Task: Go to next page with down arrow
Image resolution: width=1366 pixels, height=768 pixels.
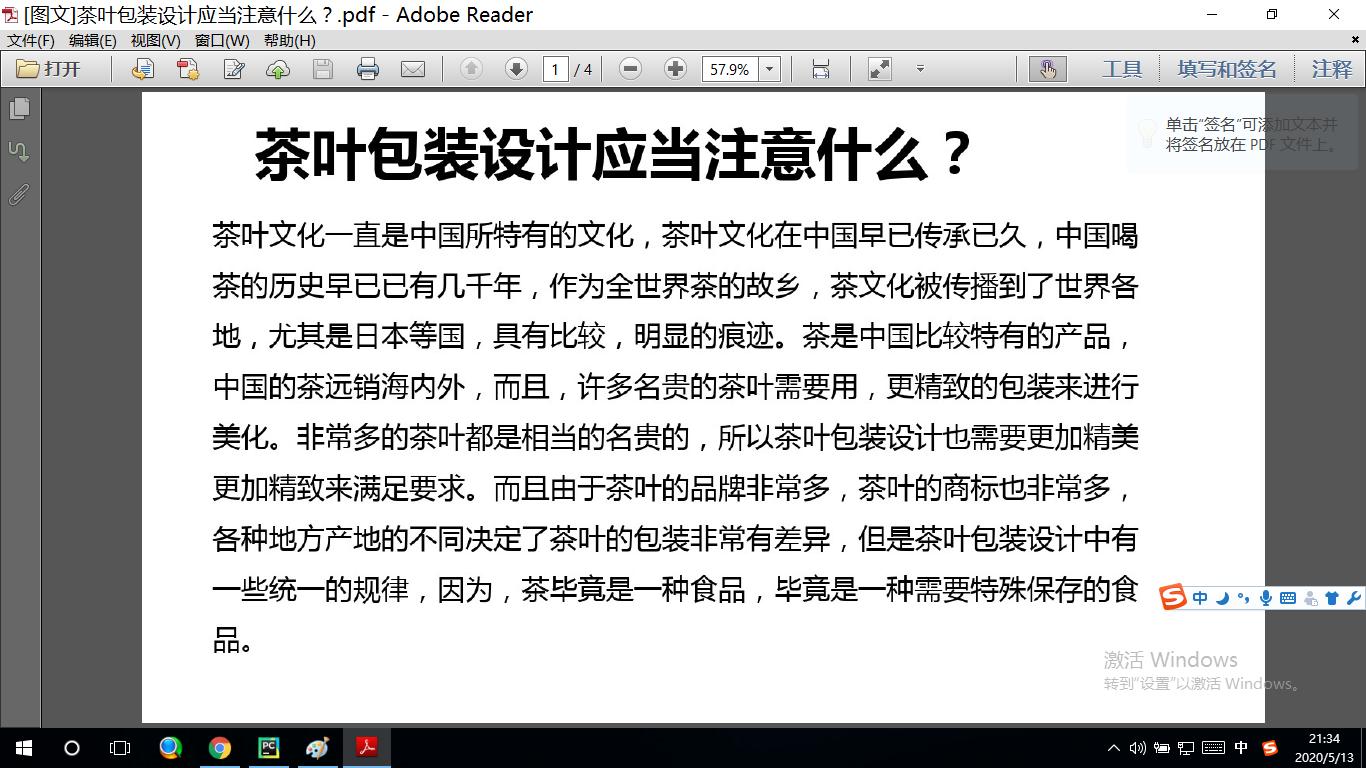Action: [514, 68]
